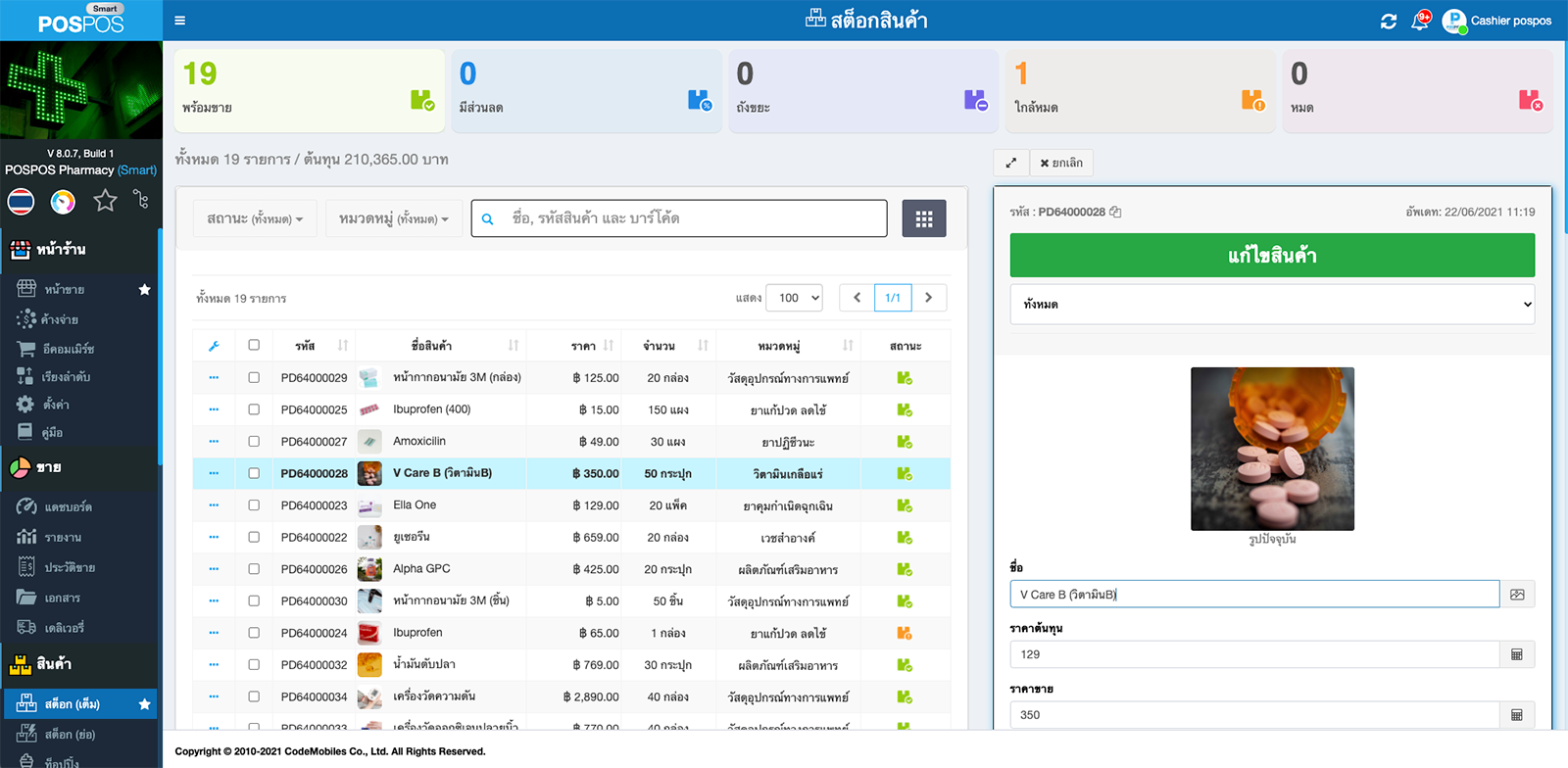Copy product code PD64000028
Viewport: 1568px width, 768px height.
(x=1115, y=212)
